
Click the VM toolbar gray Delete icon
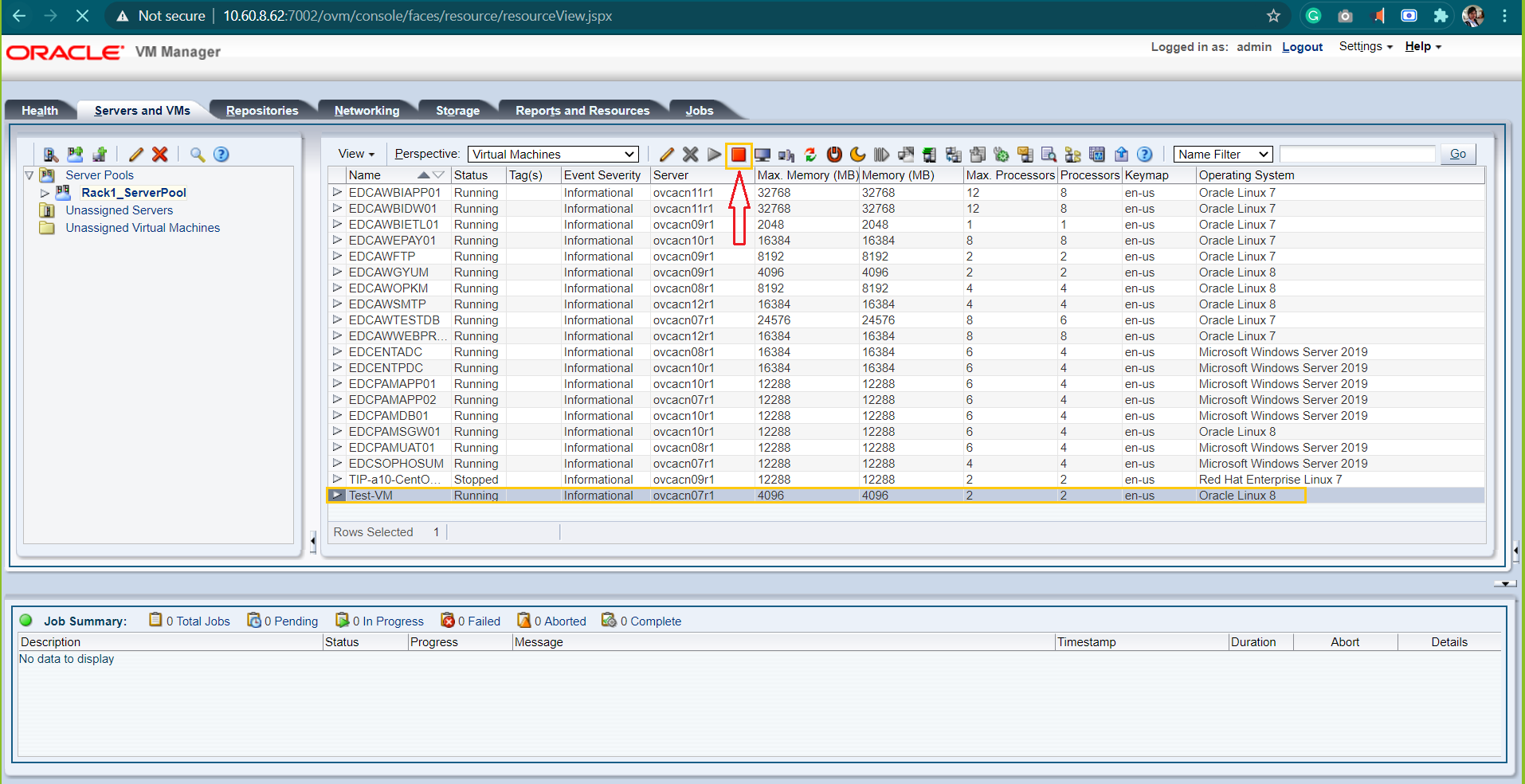tap(691, 155)
